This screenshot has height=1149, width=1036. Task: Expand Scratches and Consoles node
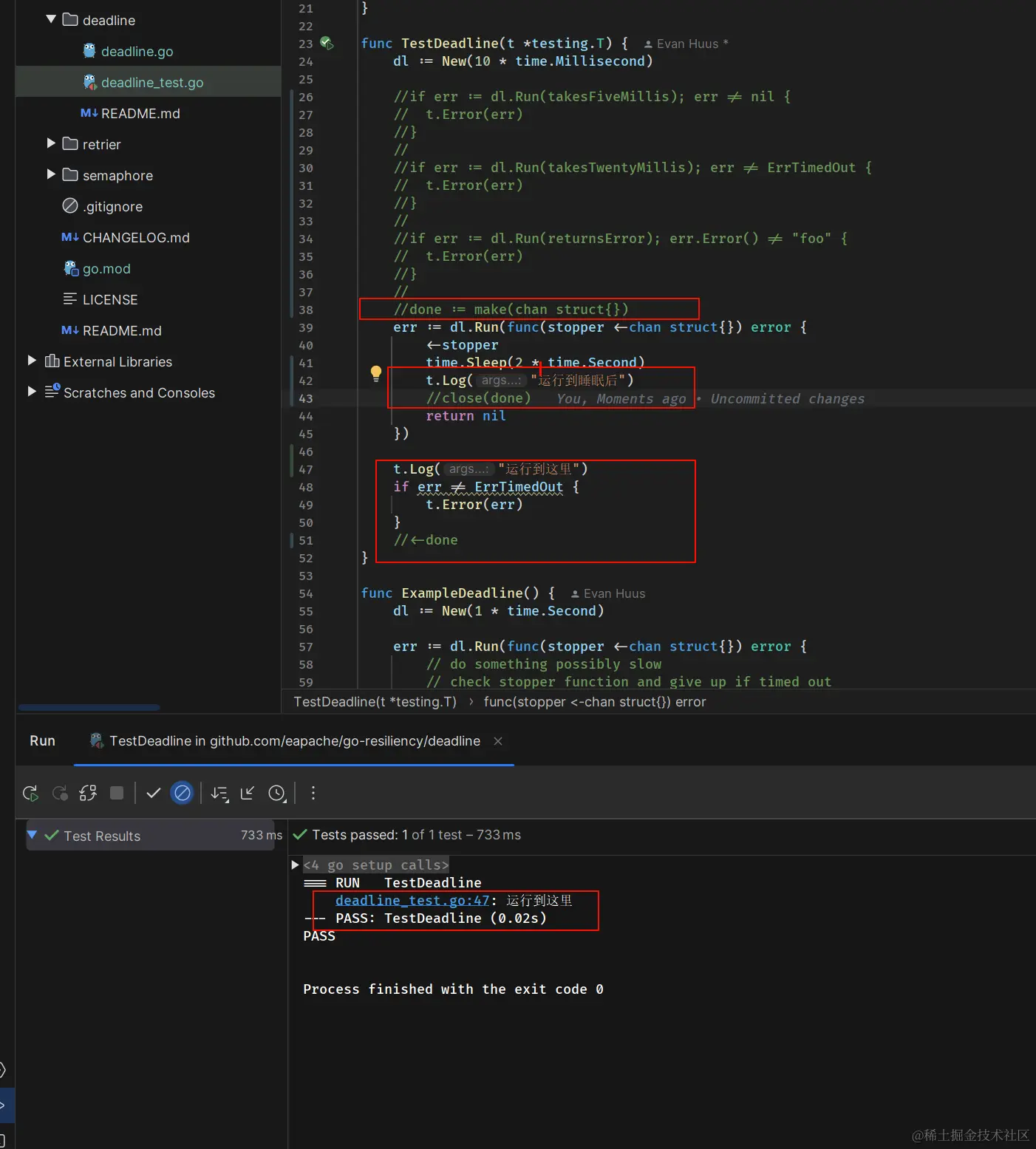[32, 392]
